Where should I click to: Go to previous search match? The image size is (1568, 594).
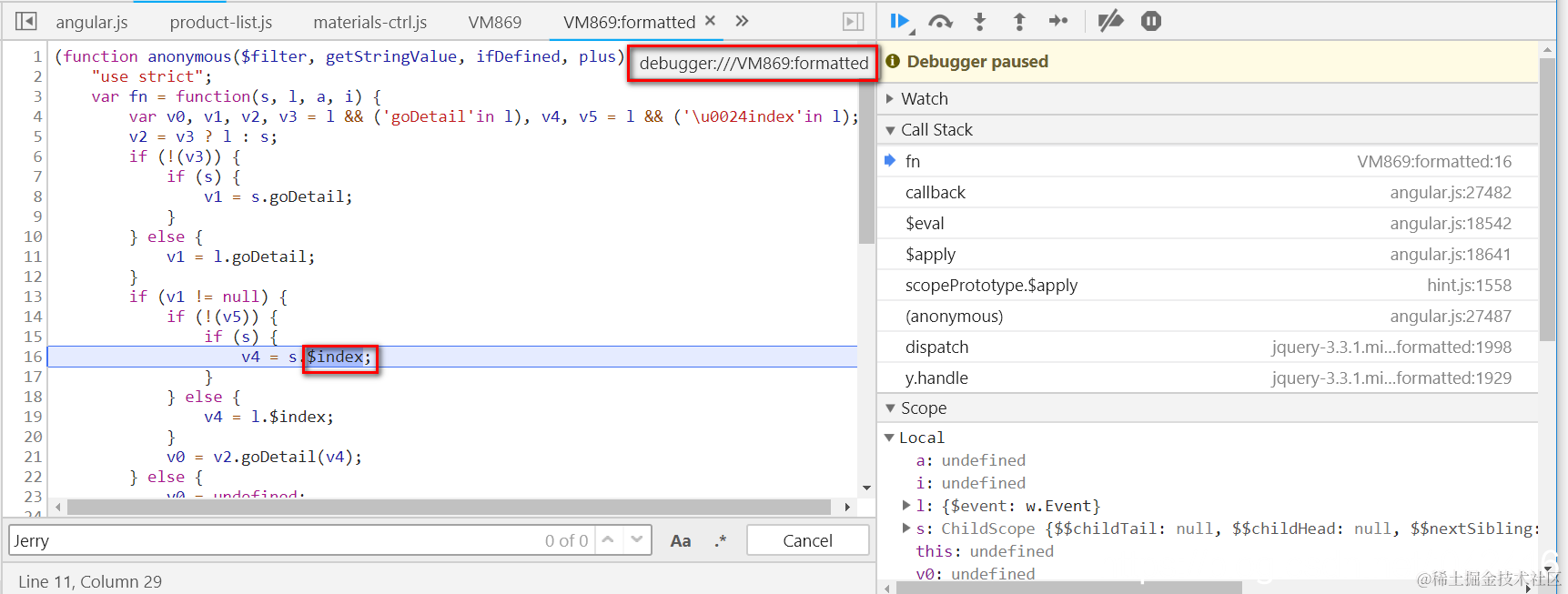click(608, 540)
